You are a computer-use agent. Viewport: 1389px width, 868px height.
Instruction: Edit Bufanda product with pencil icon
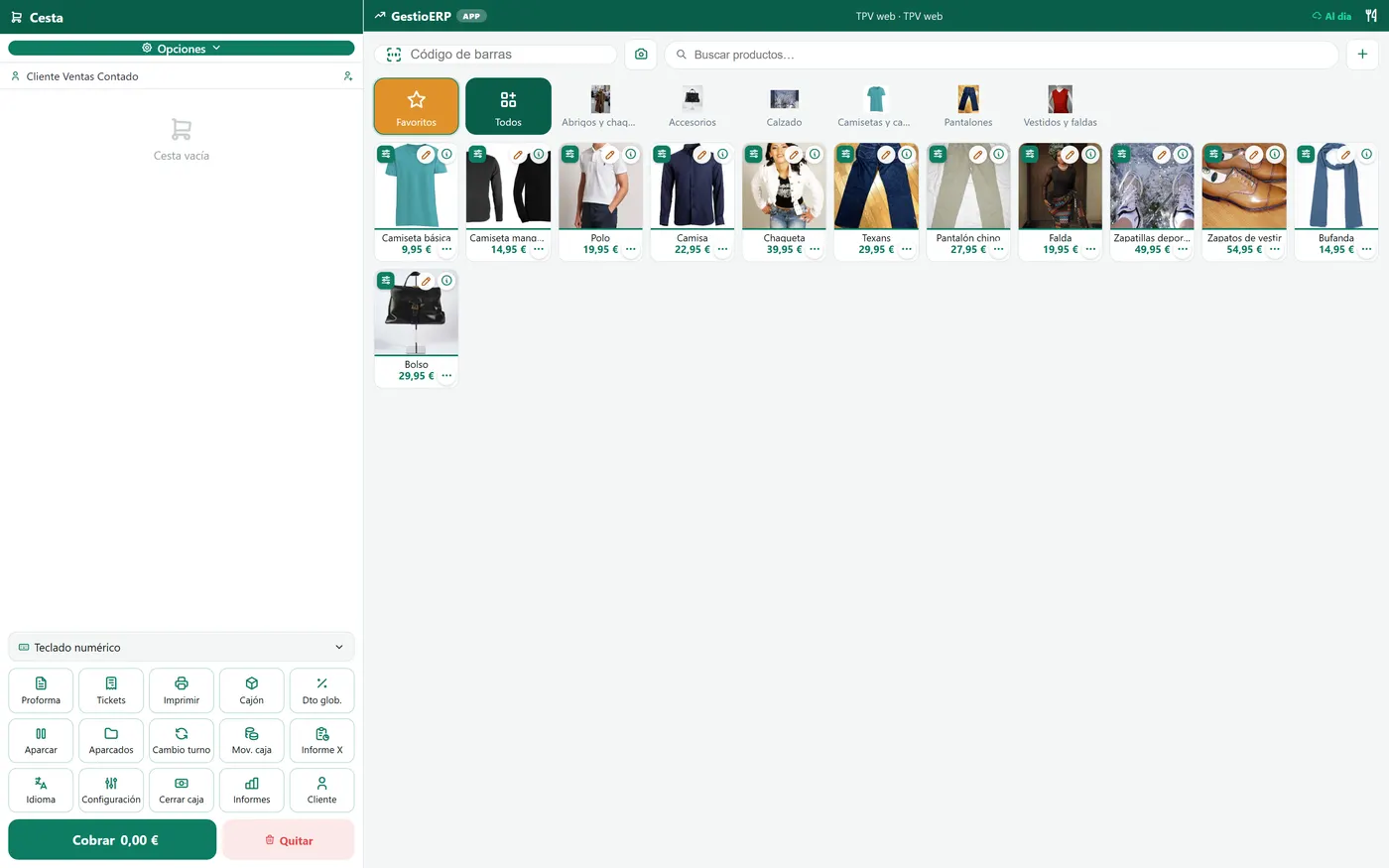[x=1345, y=155]
